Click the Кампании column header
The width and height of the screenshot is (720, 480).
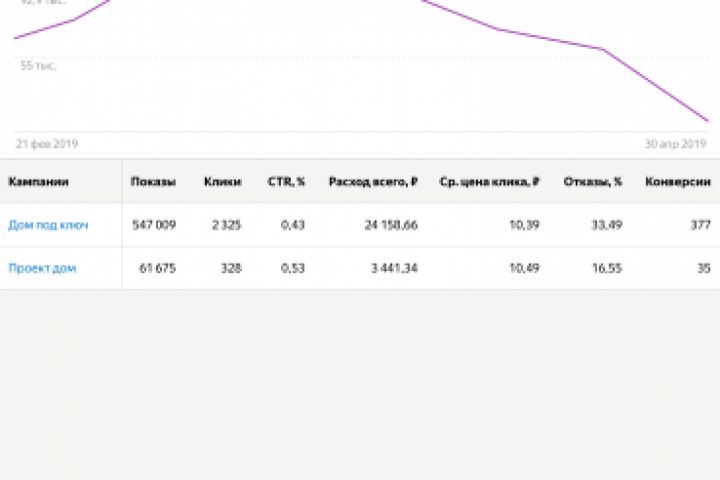[39, 182]
